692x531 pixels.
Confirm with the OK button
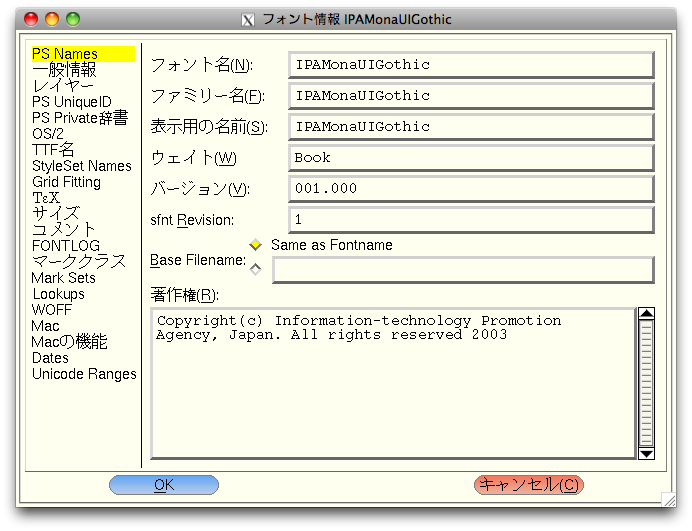(x=164, y=485)
